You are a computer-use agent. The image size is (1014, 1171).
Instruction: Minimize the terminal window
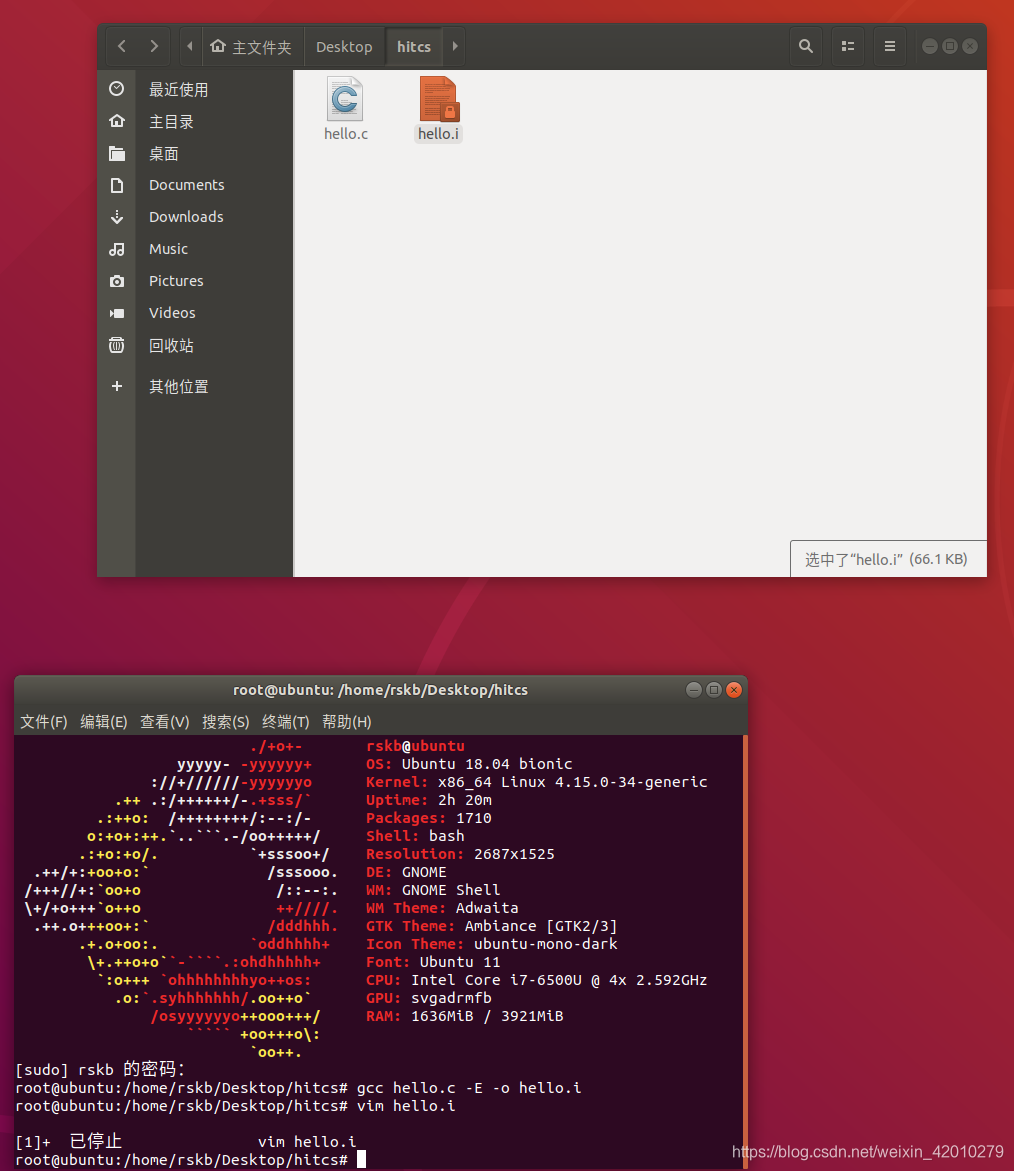pyautogui.click(x=694, y=689)
